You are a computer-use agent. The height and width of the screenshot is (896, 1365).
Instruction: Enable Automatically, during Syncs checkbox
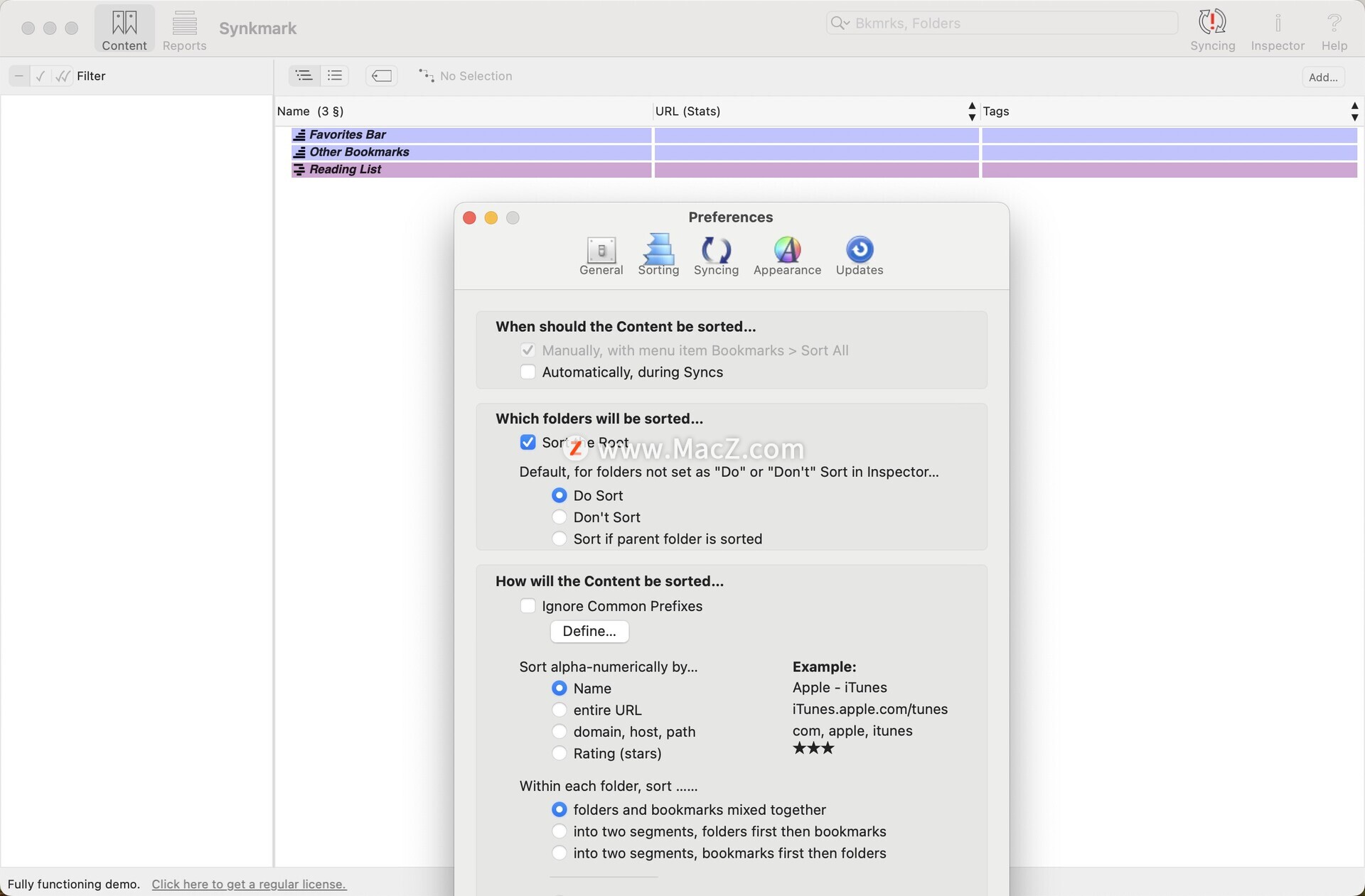528,372
